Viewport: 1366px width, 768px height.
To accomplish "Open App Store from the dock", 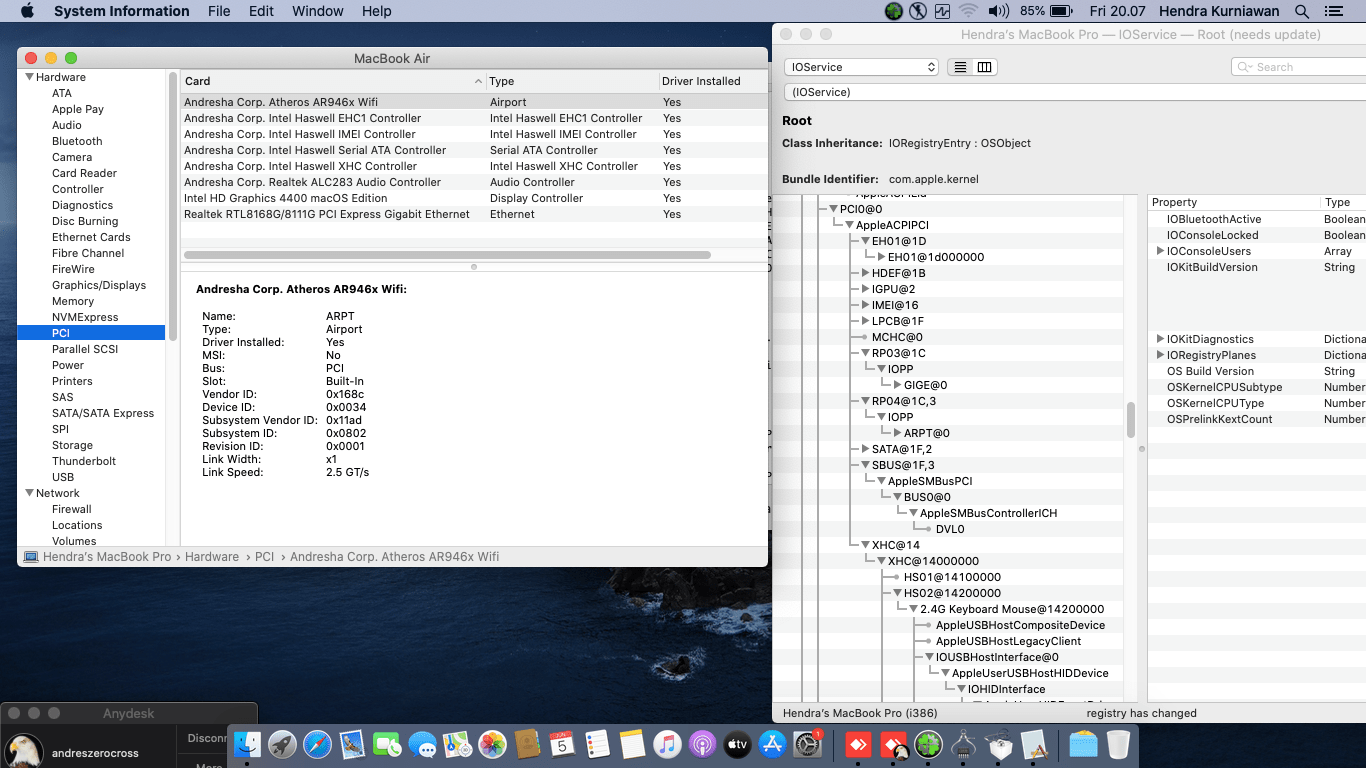I will 772,744.
